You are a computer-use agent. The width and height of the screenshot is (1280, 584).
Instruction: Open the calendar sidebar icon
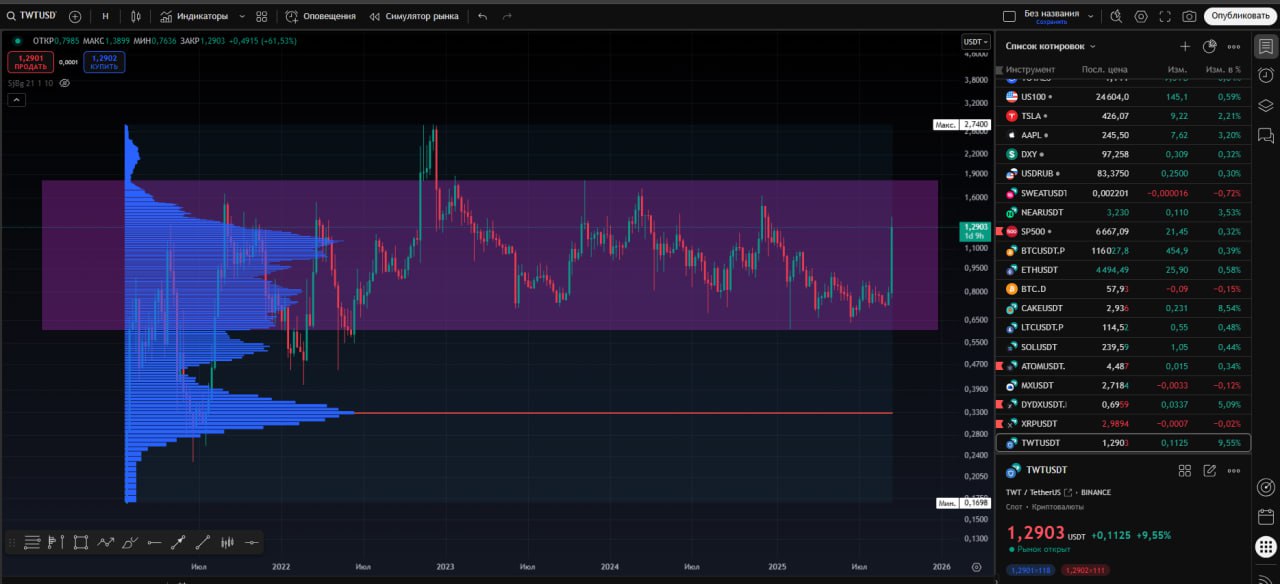1266,516
